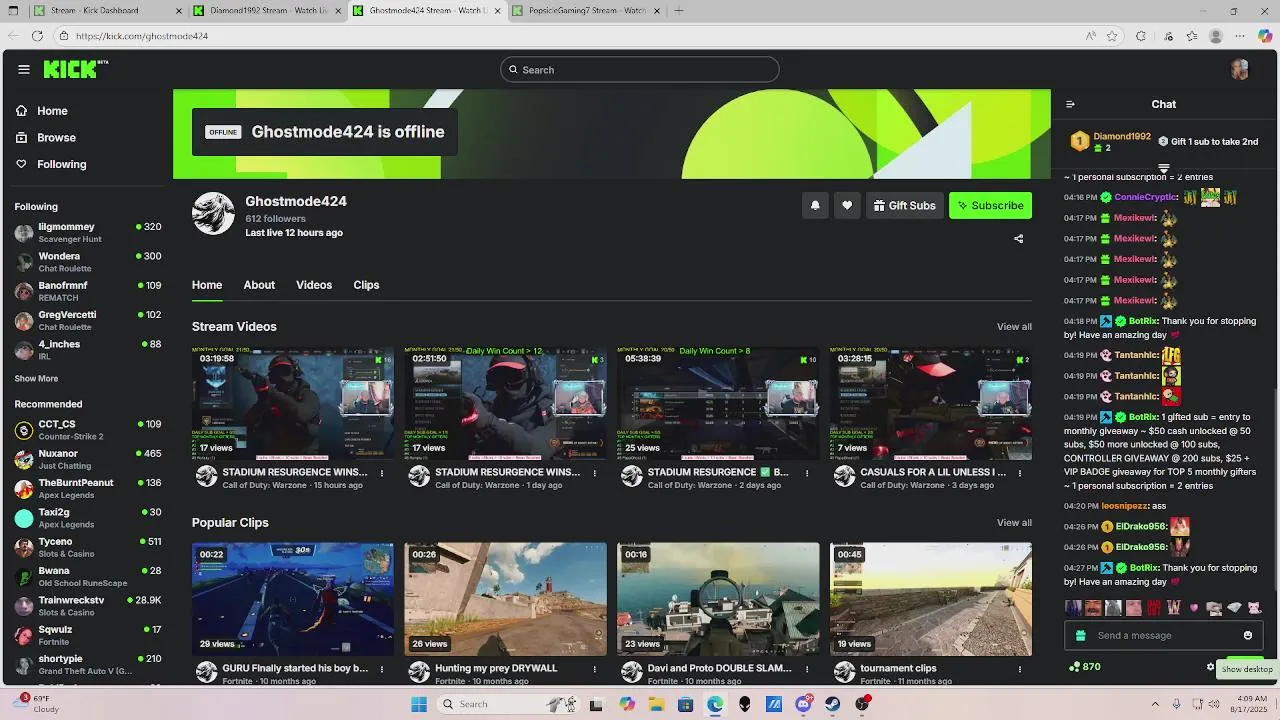Image resolution: width=1280 pixels, height=720 pixels.
Task: Switch to the About tab
Action: click(x=259, y=285)
